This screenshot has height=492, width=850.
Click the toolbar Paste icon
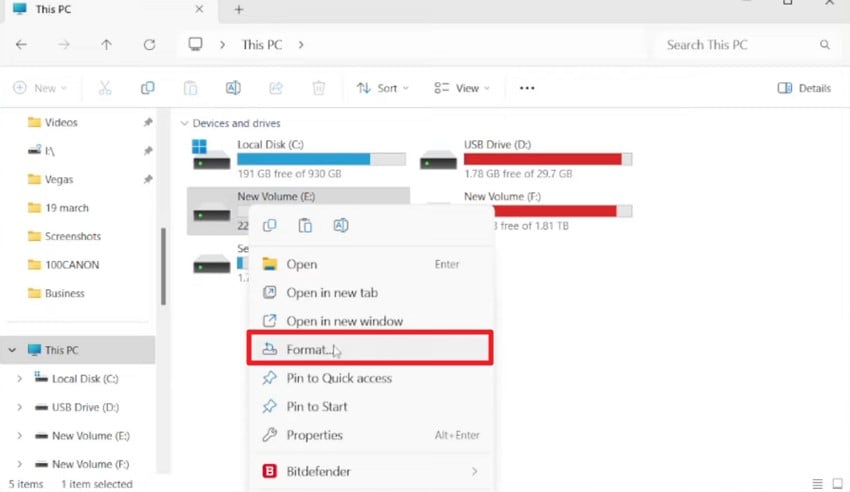[190, 88]
